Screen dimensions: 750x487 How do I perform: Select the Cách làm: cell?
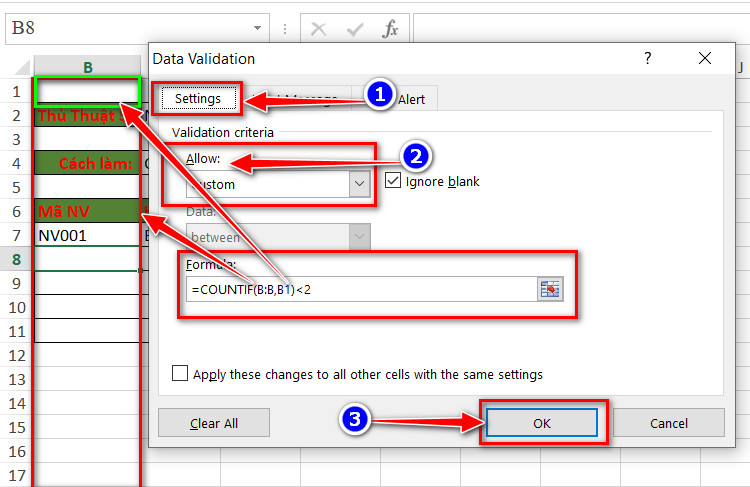click(x=88, y=163)
